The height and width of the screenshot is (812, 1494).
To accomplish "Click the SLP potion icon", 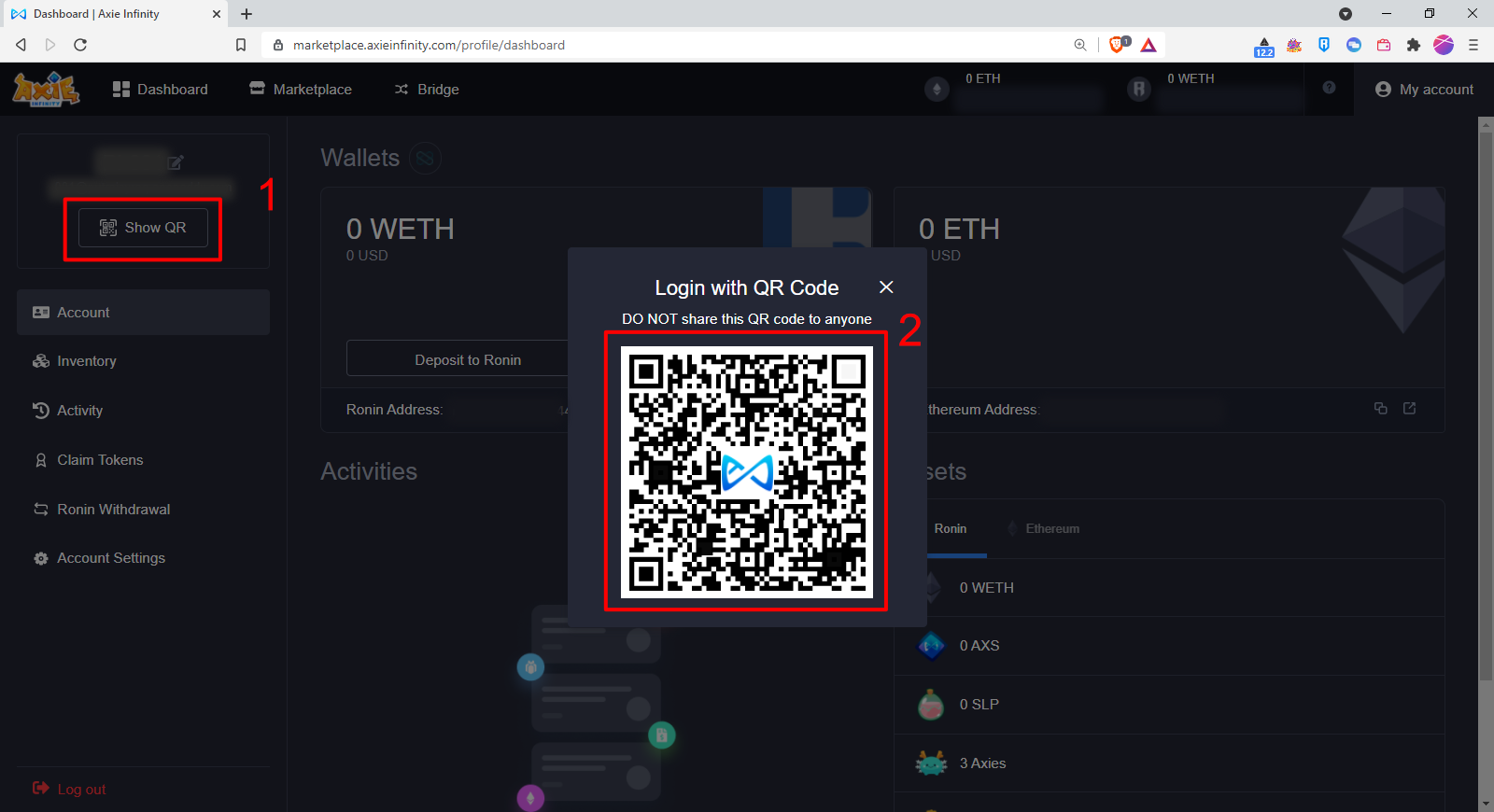I will pyautogui.click(x=931, y=705).
